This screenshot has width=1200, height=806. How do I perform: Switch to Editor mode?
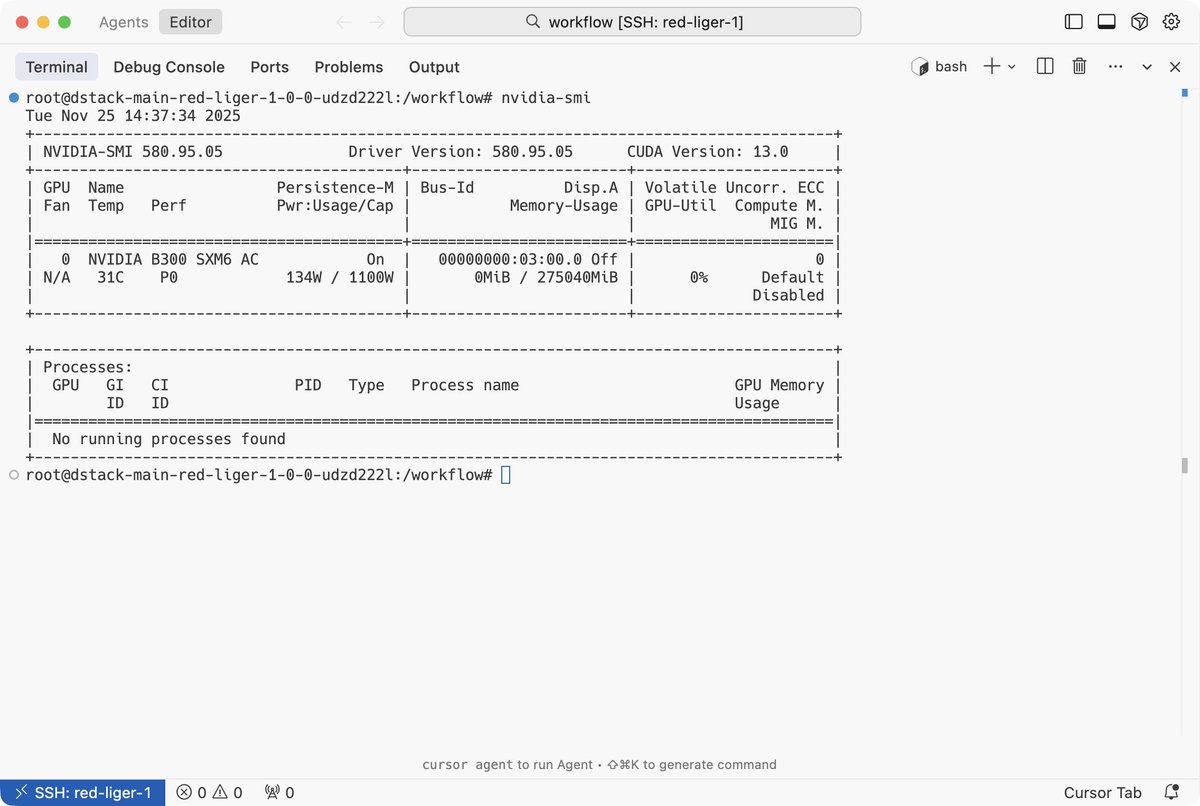tap(190, 22)
